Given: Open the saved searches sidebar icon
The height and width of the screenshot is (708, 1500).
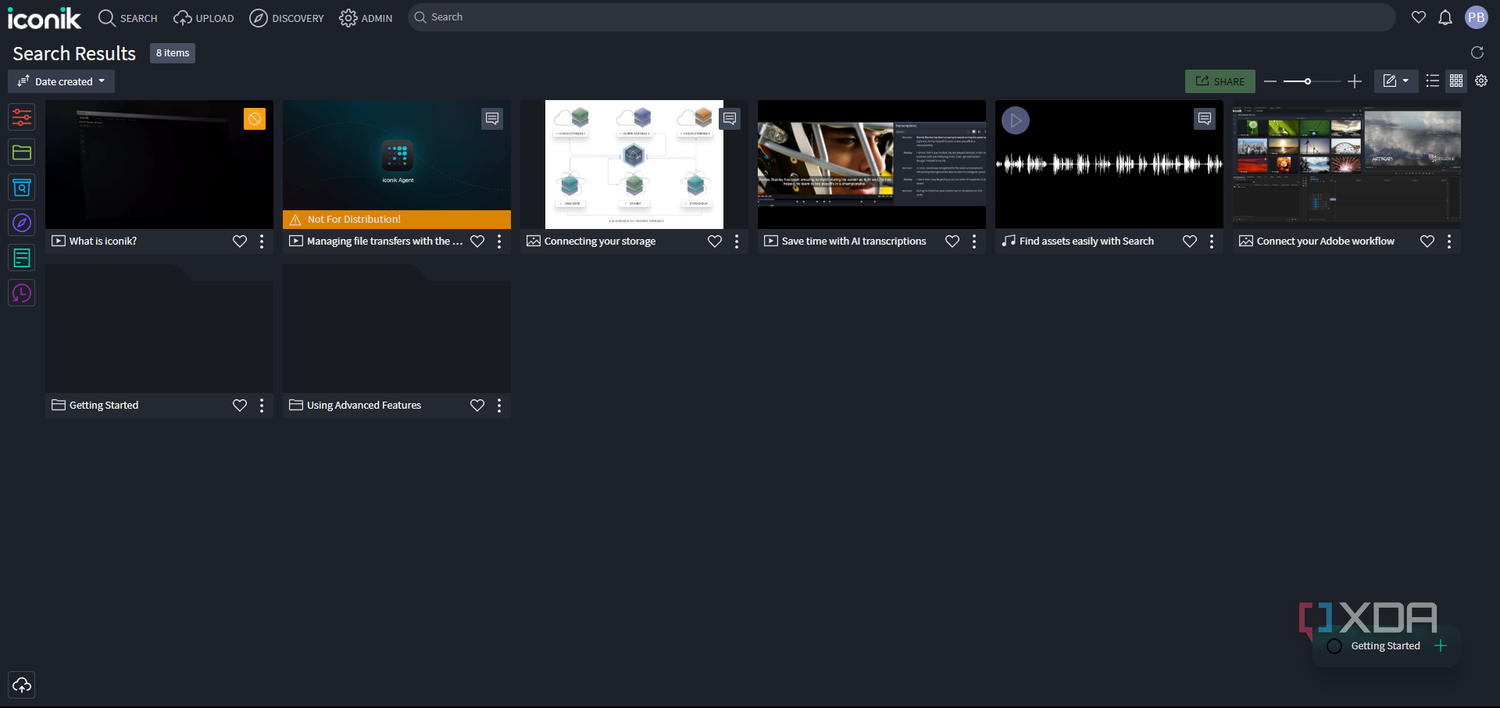Looking at the screenshot, I should pyautogui.click(x=22, y=187).
